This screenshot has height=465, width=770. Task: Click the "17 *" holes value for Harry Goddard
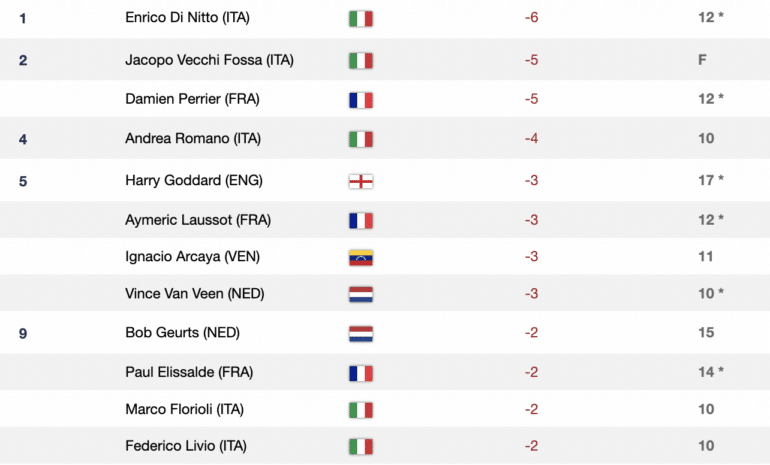coord(710,181)
